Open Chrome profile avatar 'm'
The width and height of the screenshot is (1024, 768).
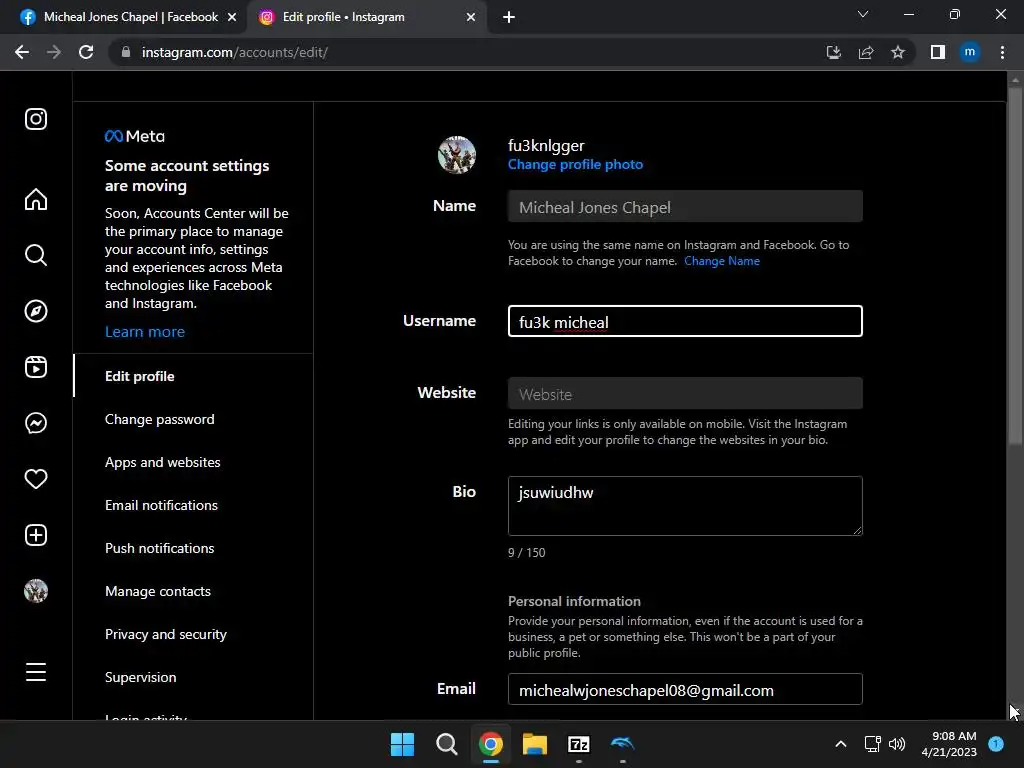[x=970, y=52]
